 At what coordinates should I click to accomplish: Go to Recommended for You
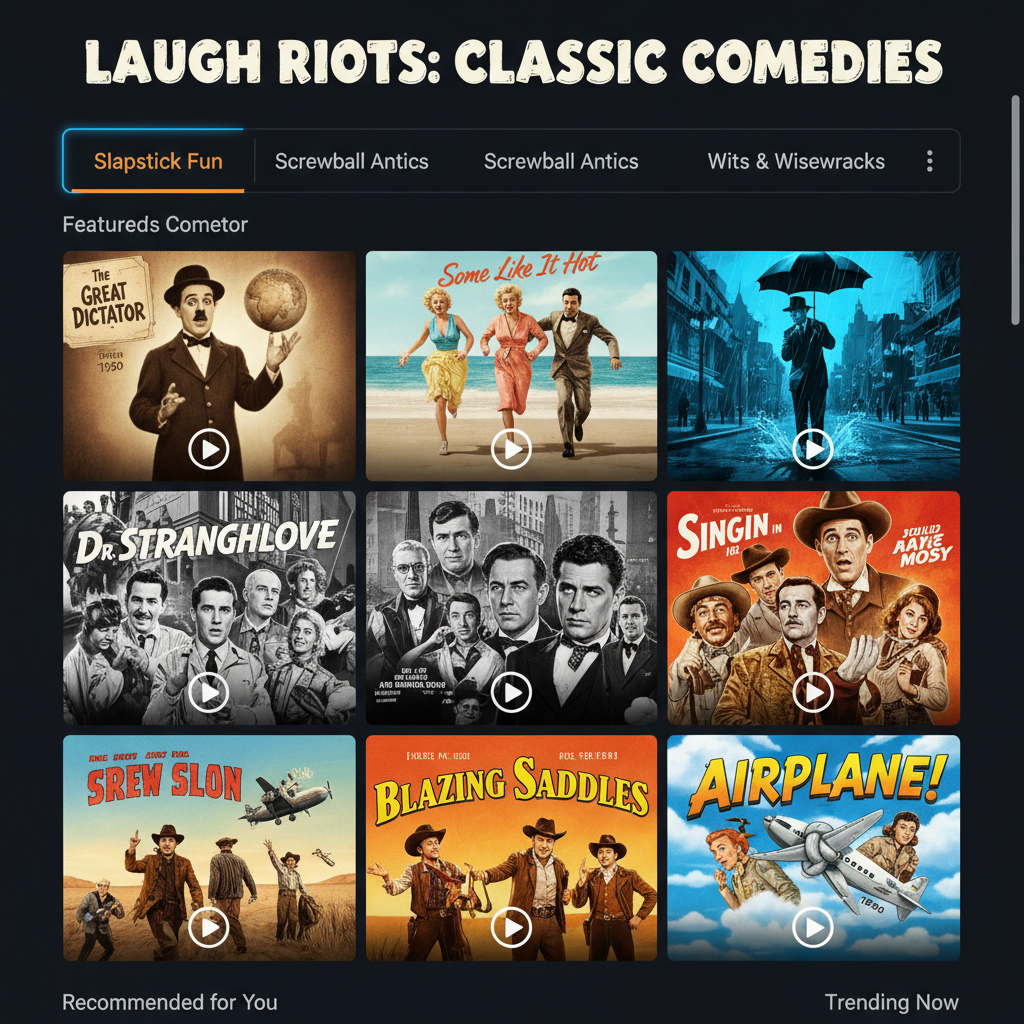(170, 1002)
